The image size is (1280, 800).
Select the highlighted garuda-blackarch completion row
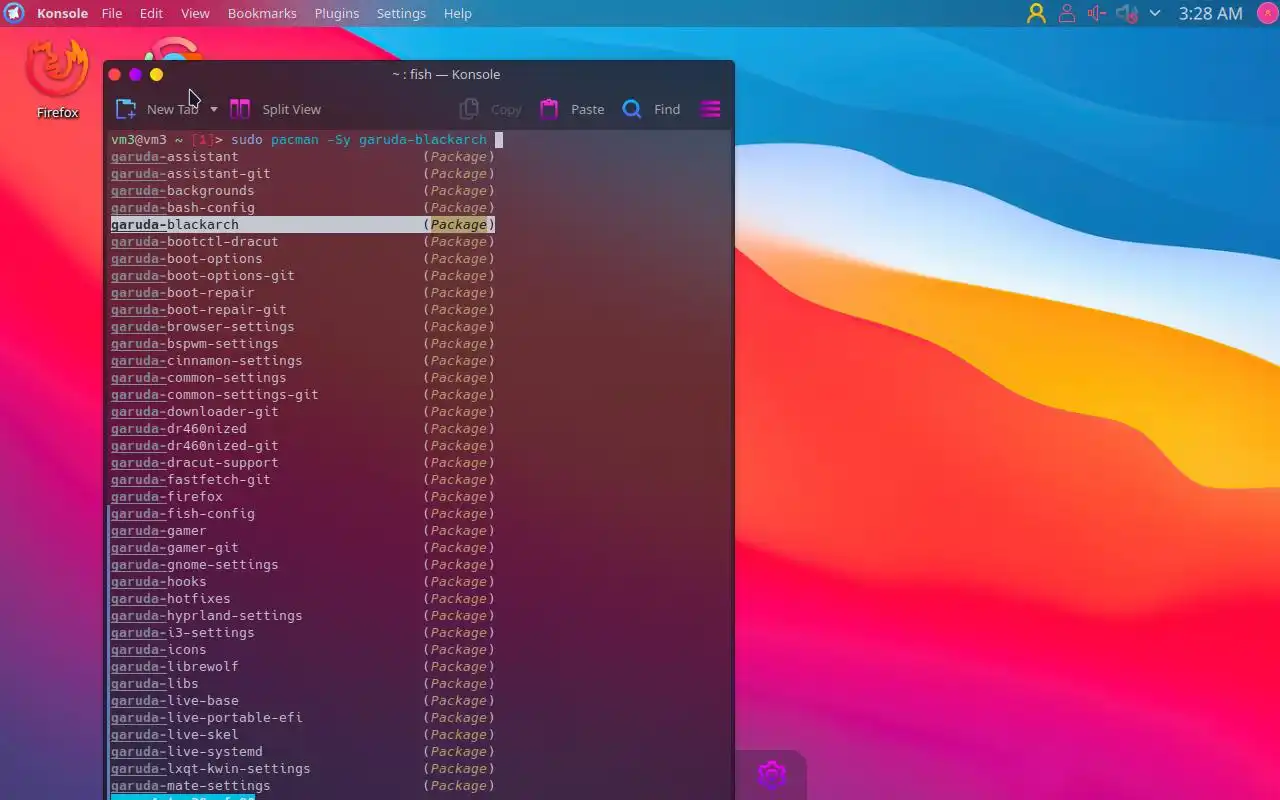pos(303,224)
